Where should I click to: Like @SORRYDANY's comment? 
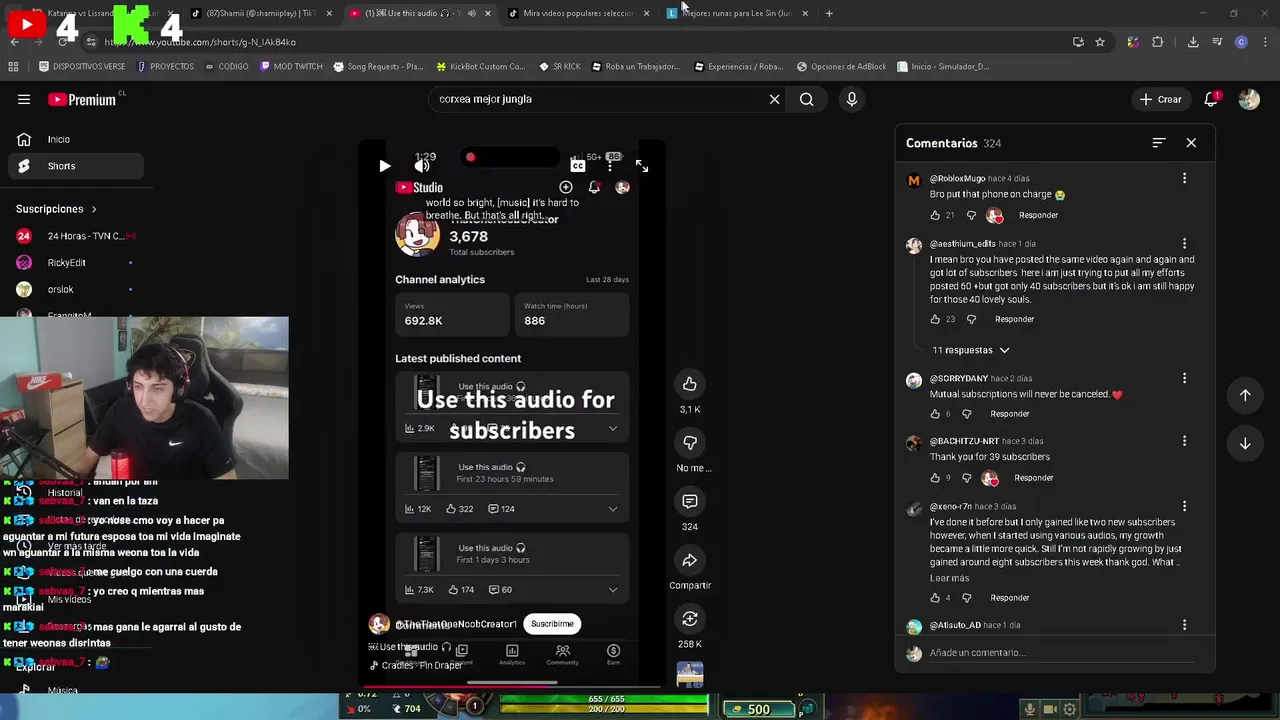click(935, 414)
